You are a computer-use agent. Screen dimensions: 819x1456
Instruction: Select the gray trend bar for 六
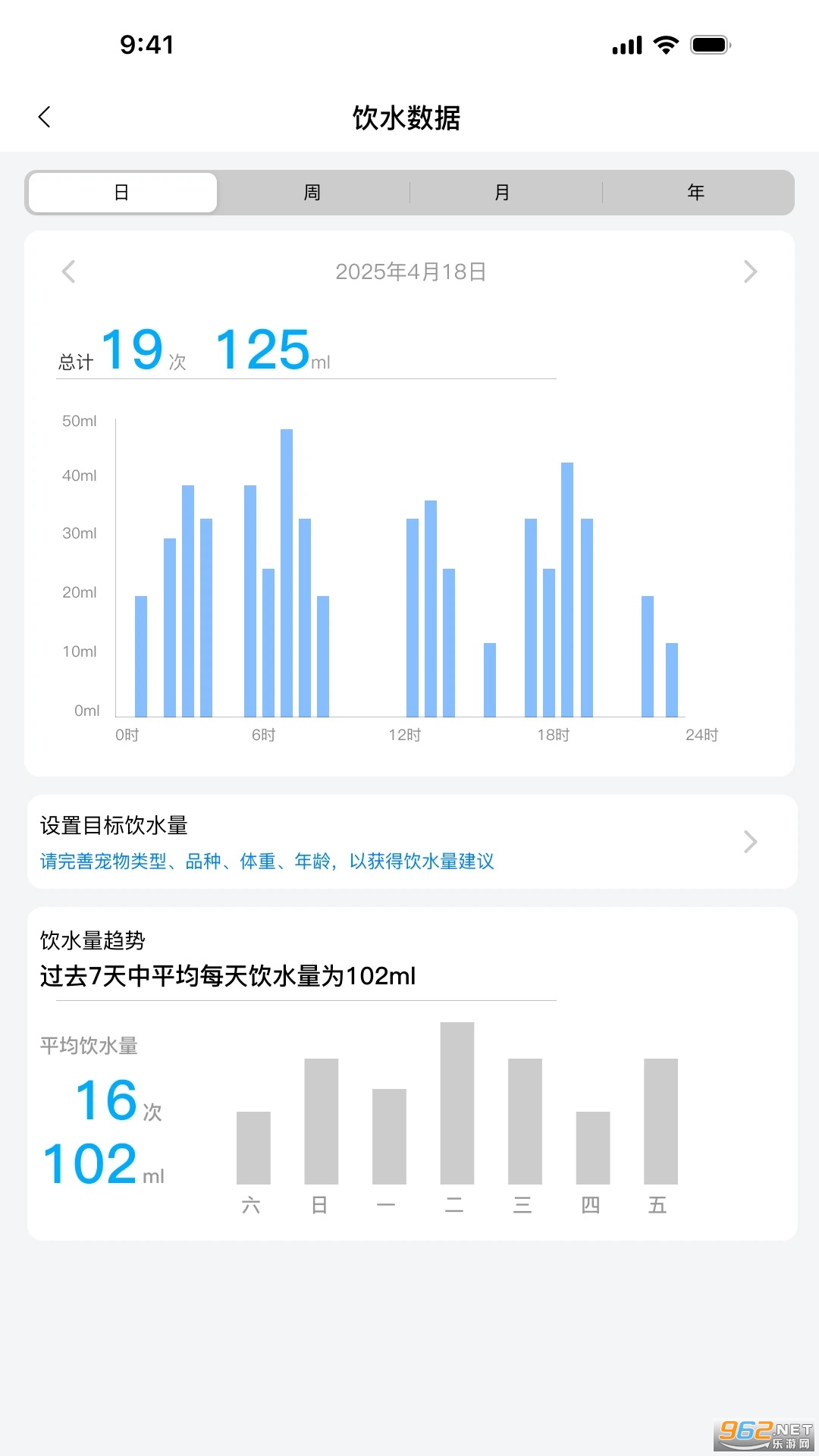coord(253,1147)
